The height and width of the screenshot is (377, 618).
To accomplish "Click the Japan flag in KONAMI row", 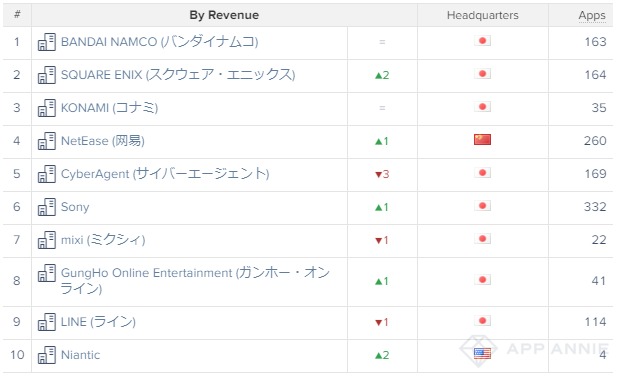I will tap(482, 107).
